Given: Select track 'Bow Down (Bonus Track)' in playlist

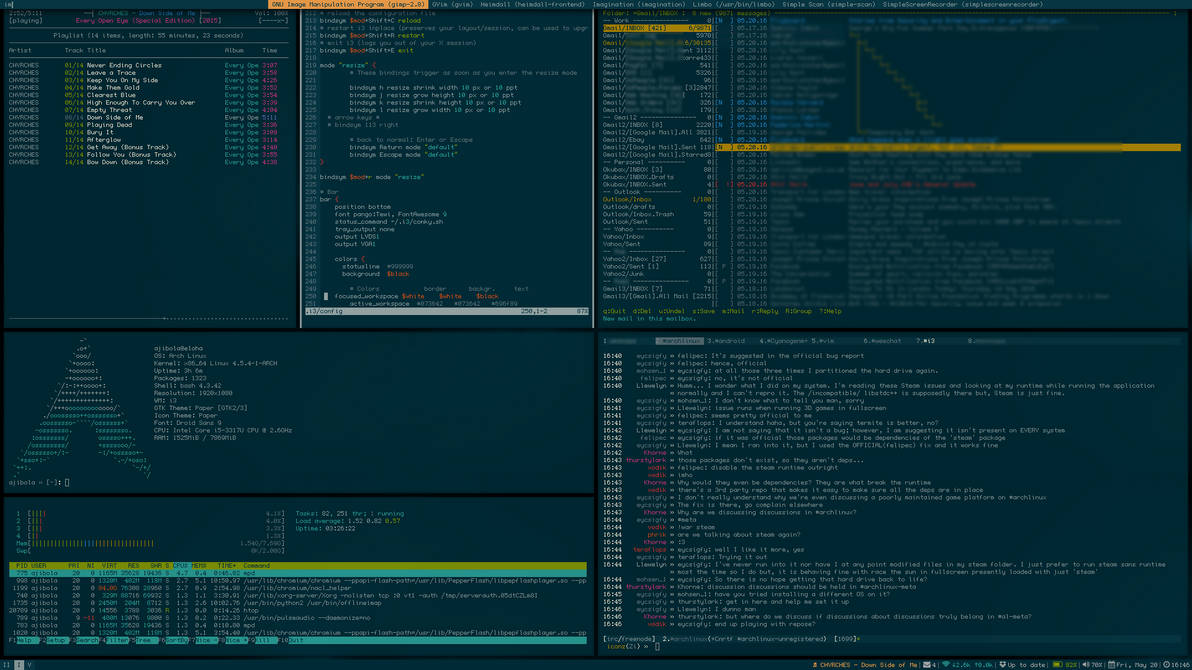Looking at the screenshot, I should click(144, 162).
